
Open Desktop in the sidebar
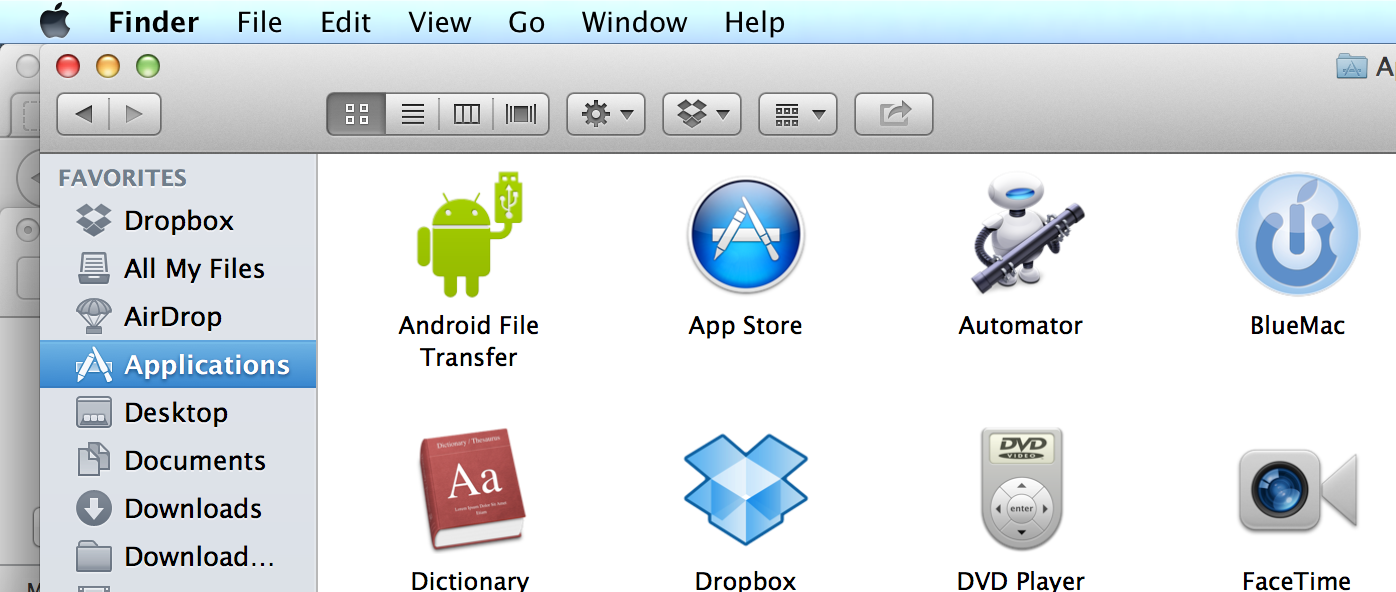178,412
